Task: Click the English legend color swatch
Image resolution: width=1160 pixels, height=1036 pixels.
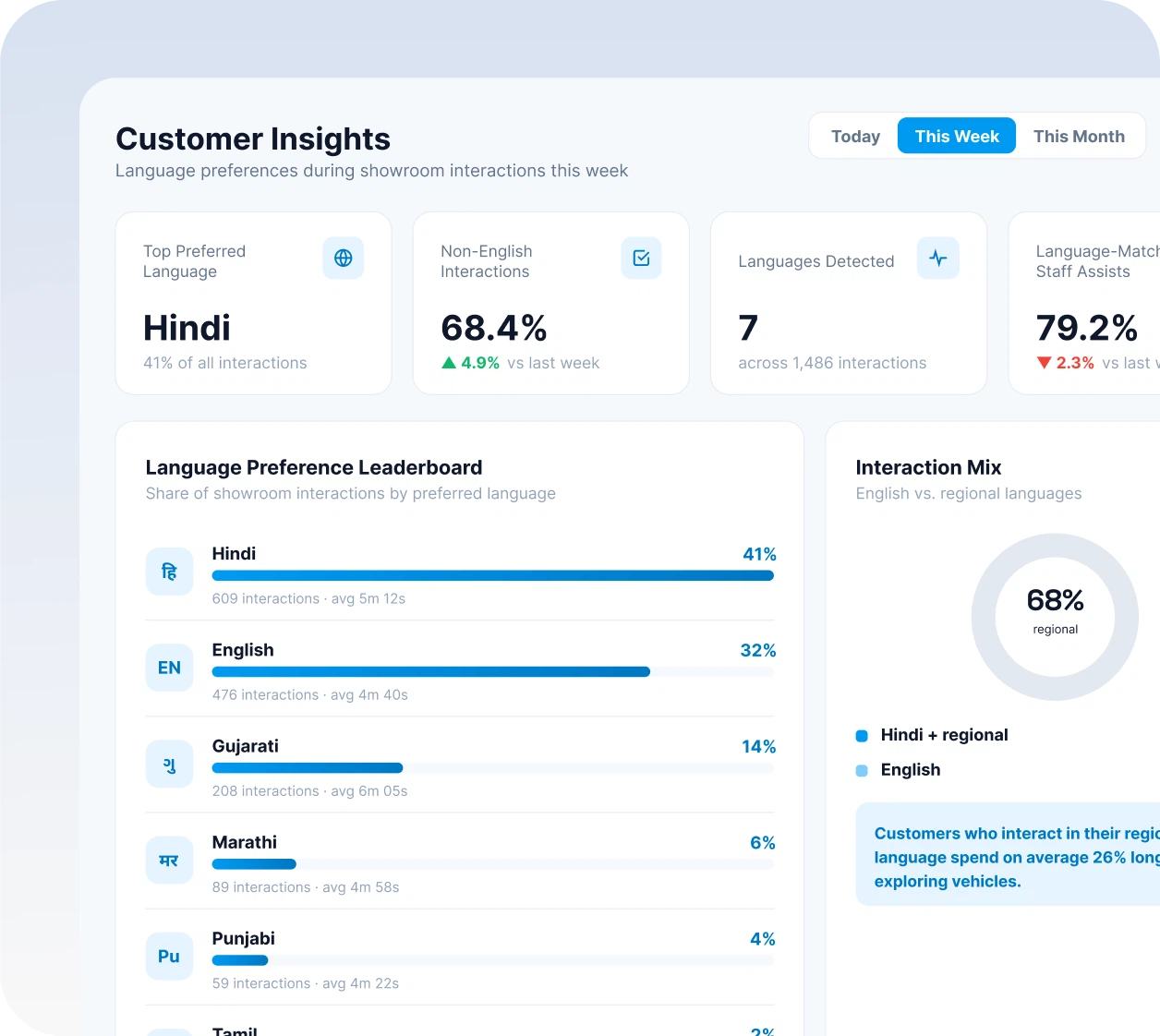Action: click(x=862, y=771)
